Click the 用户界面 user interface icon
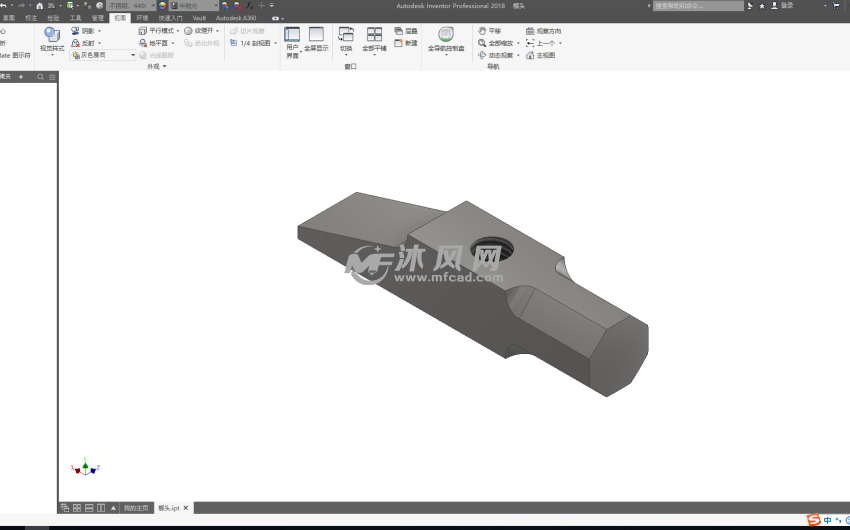This screenshot has width=850, height=530. point(292,40)
